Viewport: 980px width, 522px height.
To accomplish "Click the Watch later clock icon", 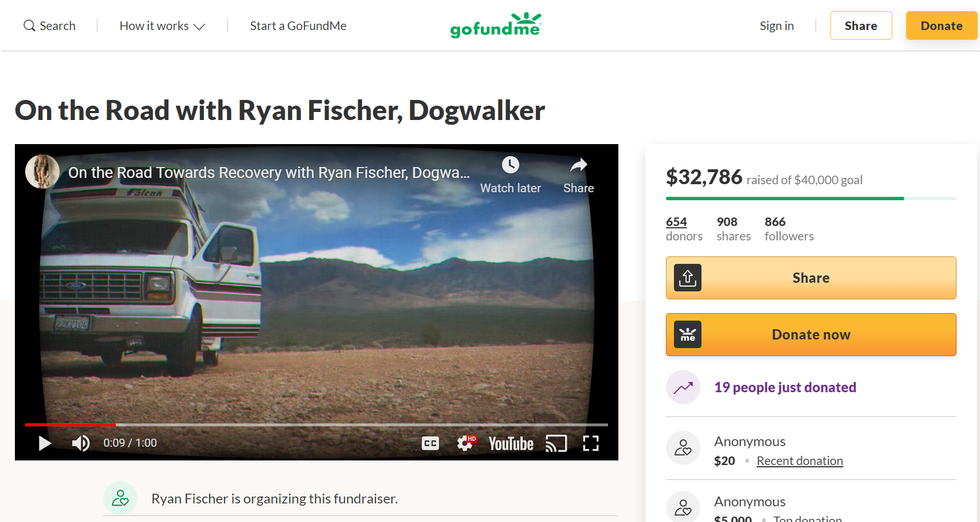I will coord(510,165).
